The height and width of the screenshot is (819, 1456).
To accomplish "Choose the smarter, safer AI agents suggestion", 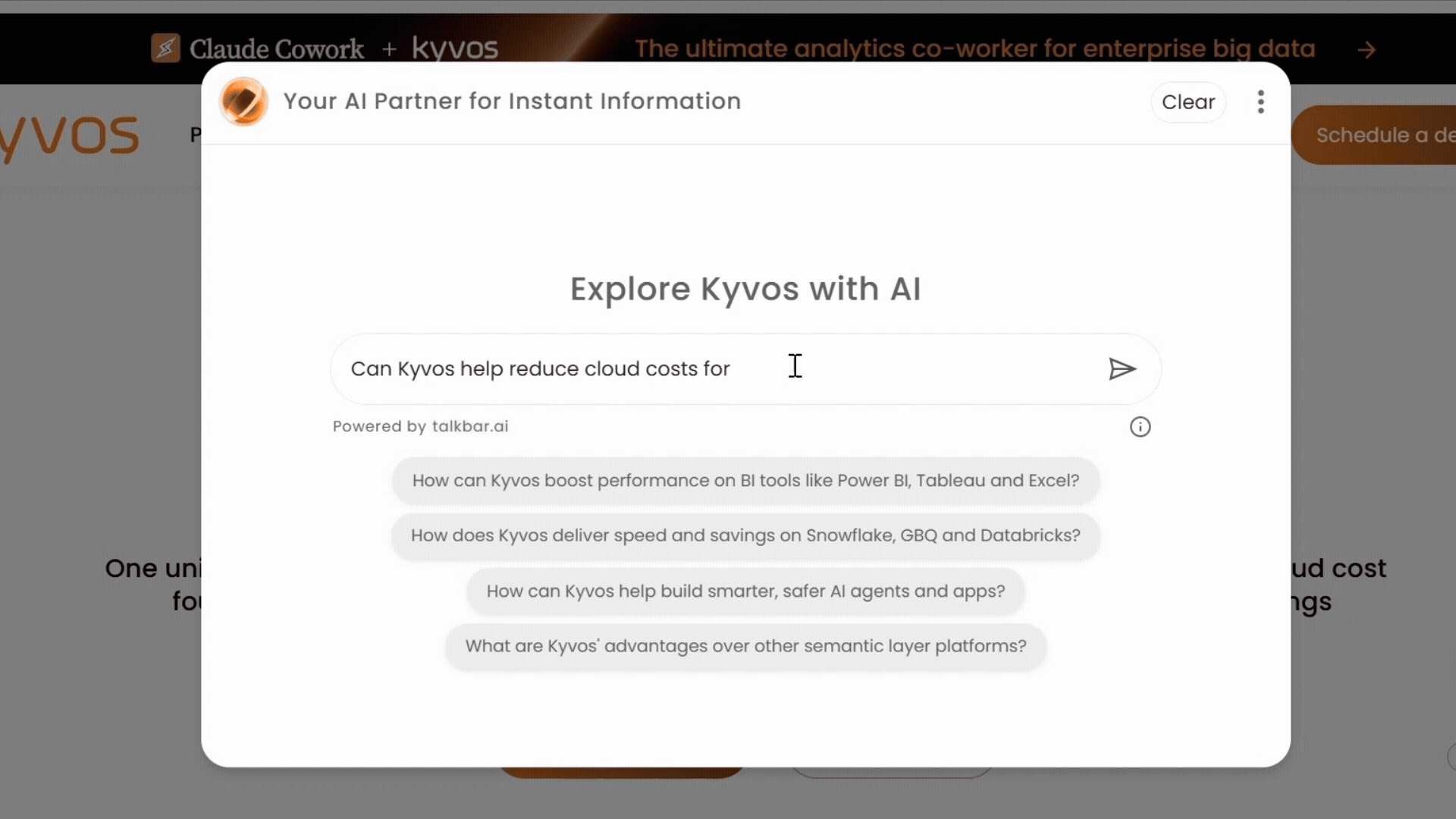I will point(745,591).
